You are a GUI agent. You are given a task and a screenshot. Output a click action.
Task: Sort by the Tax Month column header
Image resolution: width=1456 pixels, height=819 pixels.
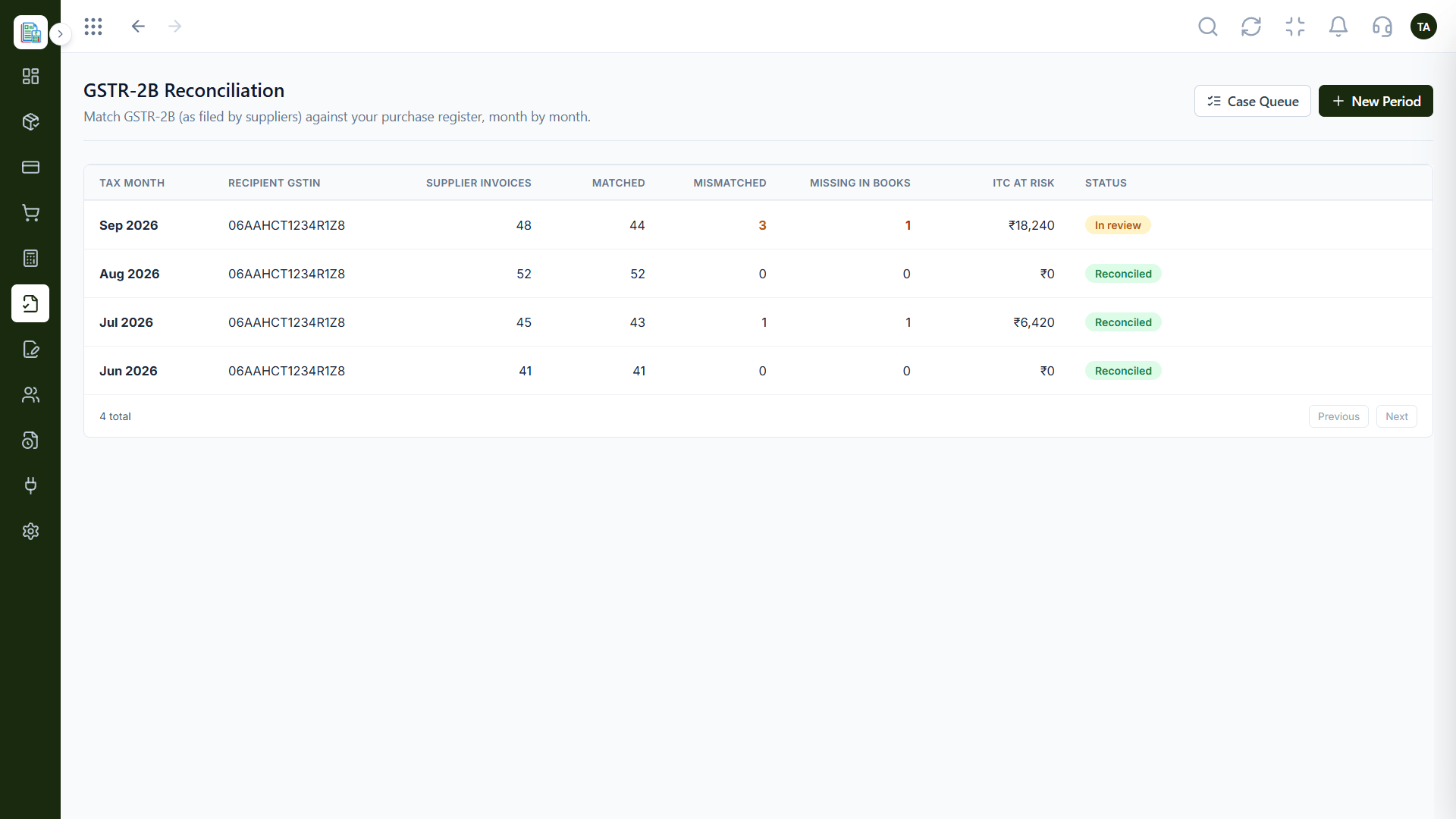pyautogui.click(x=132, y=183)
